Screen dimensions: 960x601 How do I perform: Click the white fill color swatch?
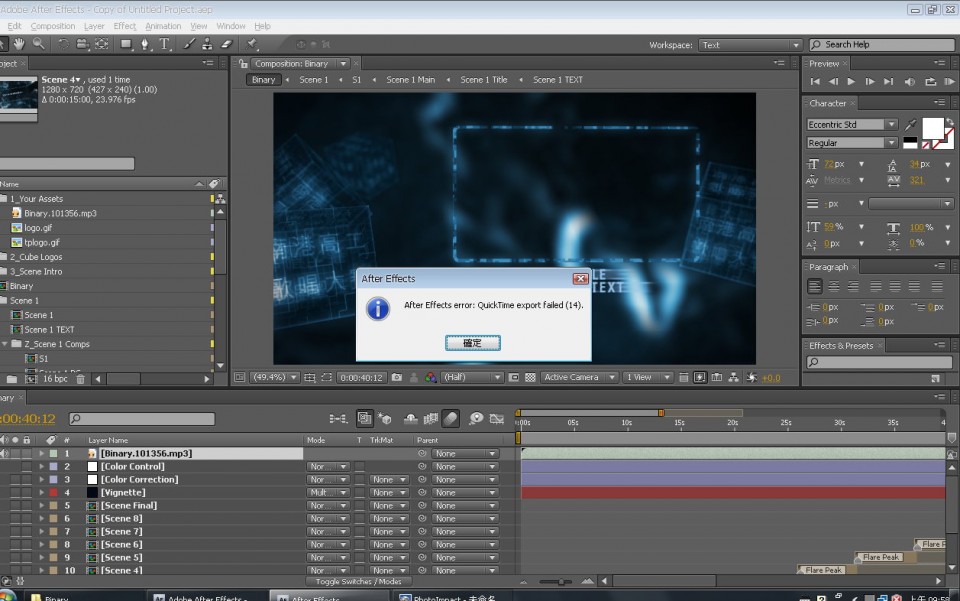[932, 127]
